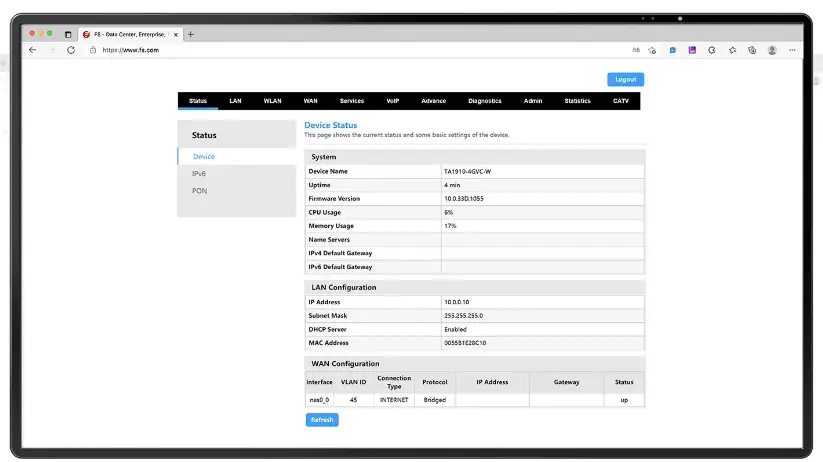Click the site lock icon in address bar
823x462 pixels.
point(93,50)
